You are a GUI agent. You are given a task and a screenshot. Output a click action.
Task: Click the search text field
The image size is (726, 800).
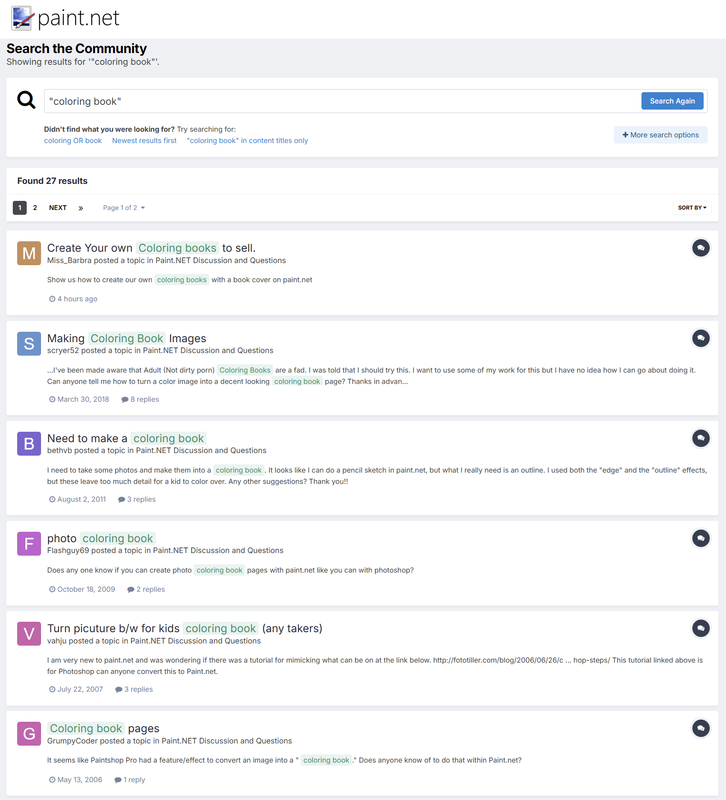point(342,101)
